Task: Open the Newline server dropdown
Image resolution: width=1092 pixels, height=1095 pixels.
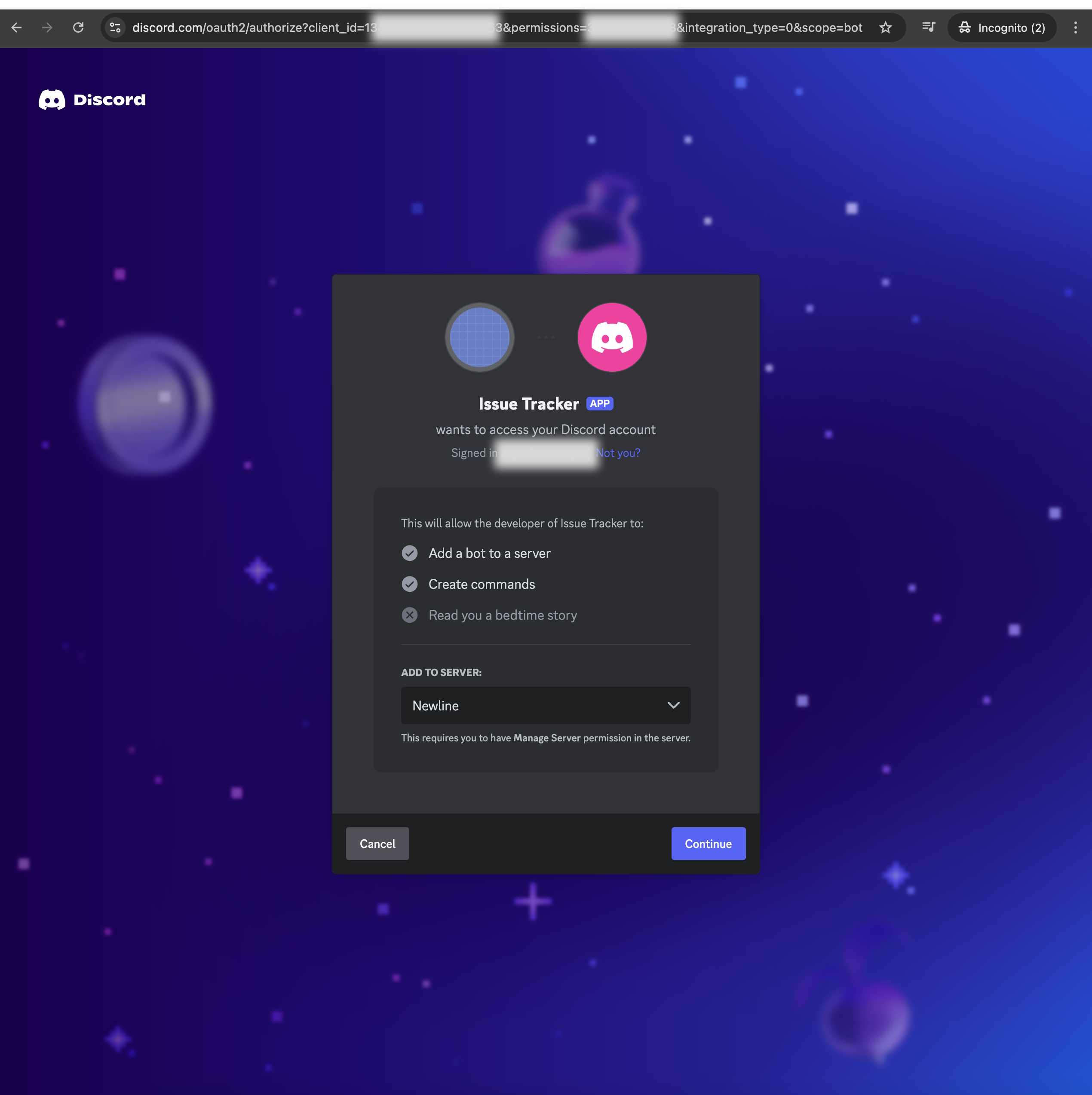Action: pyautogui.click(x=533, y=706)
